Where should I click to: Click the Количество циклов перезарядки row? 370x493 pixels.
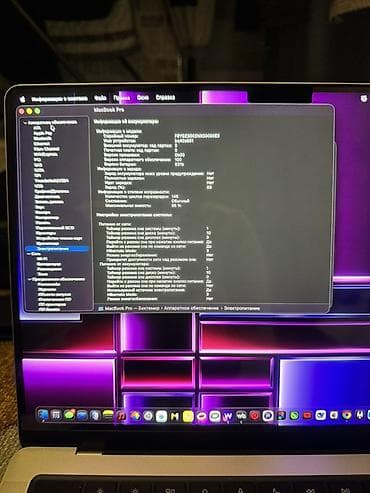click(x=141, y=197)
